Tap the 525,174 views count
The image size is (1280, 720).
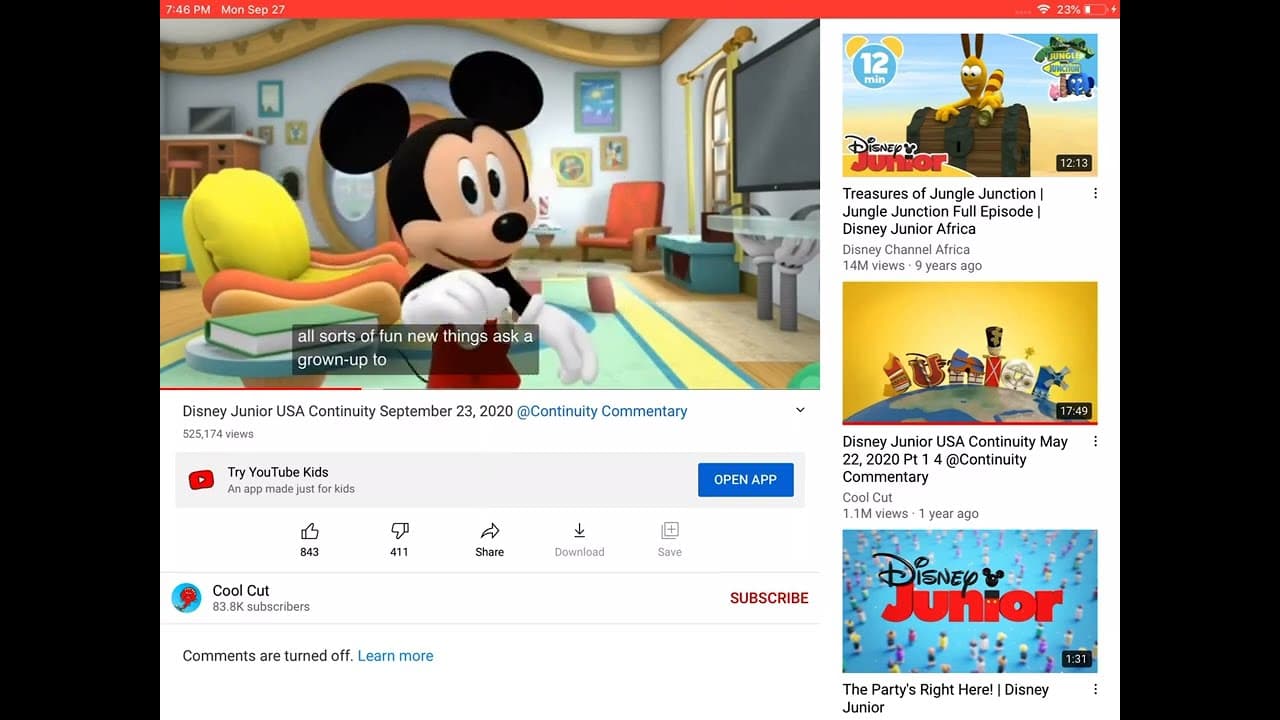pyautogui.click(x=218, y=434)
